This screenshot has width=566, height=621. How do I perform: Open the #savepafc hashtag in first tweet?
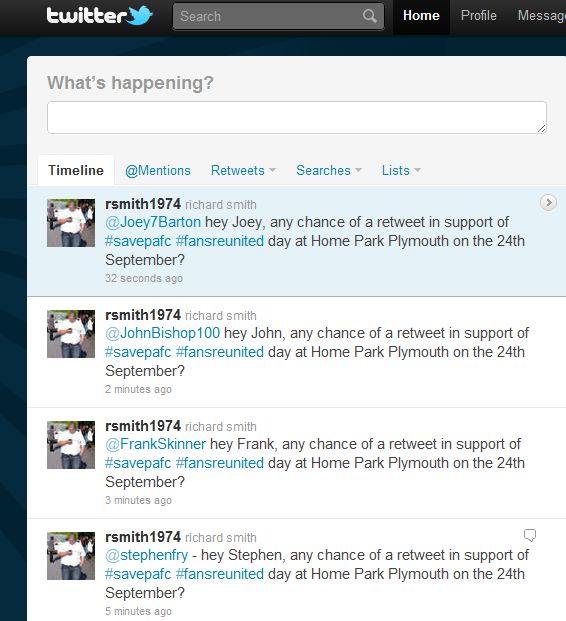coord(138,241)
